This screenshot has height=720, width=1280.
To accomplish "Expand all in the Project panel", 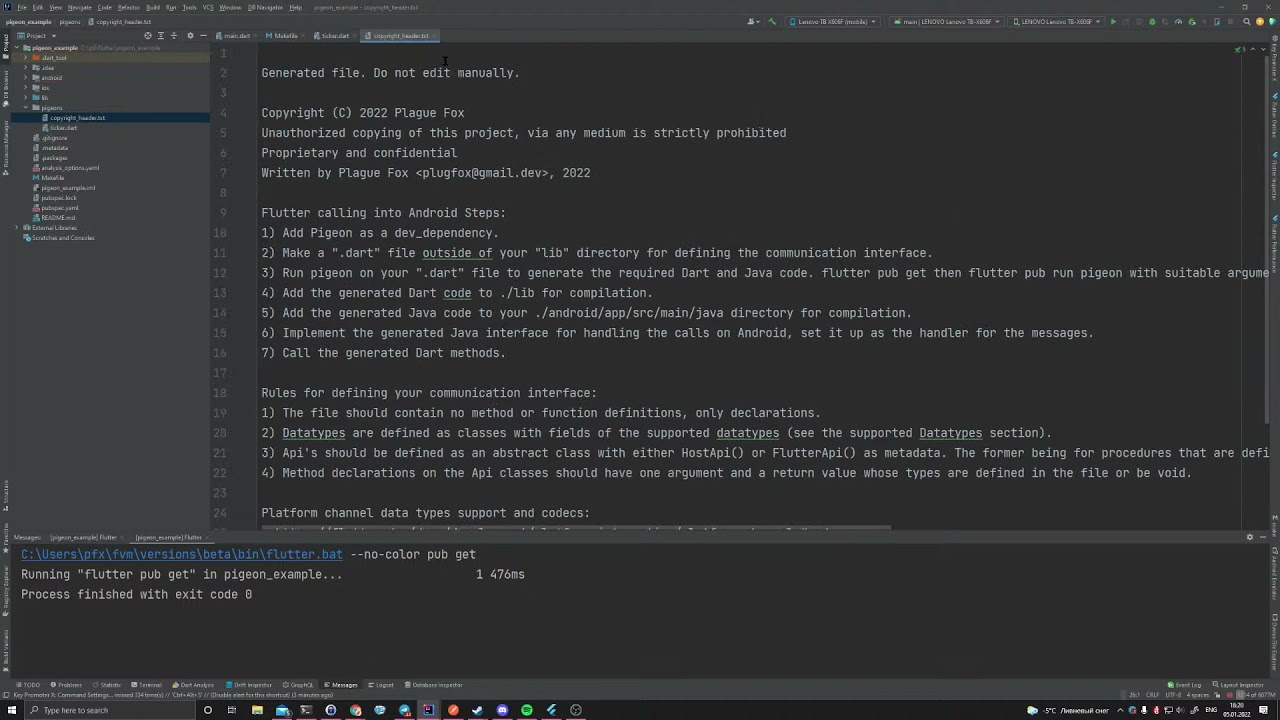I will tap(161, 36).
